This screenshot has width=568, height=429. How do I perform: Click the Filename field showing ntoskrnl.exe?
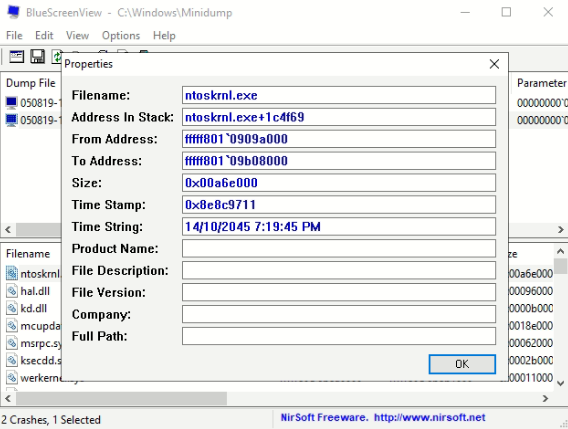pos(339,95)
